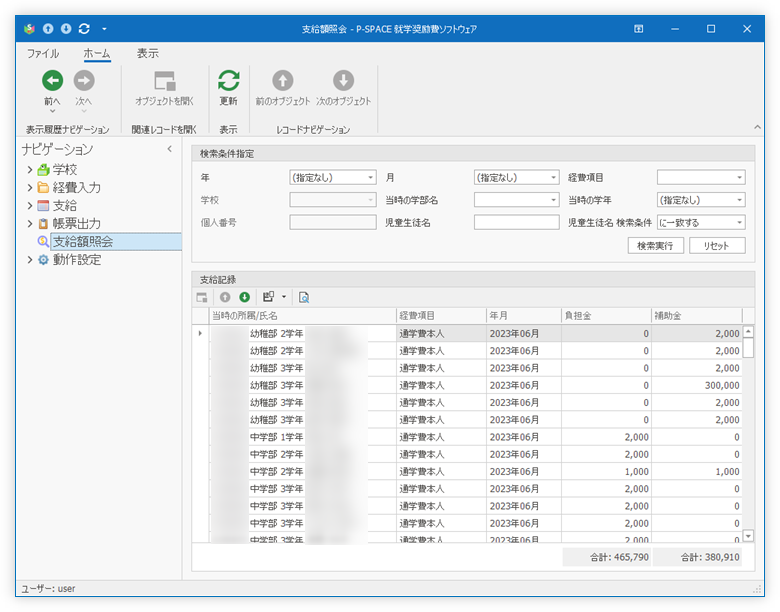
Task: Click Next Object (次のオブジェクト) ribbon icon
Action: click(x=343, y=81)
